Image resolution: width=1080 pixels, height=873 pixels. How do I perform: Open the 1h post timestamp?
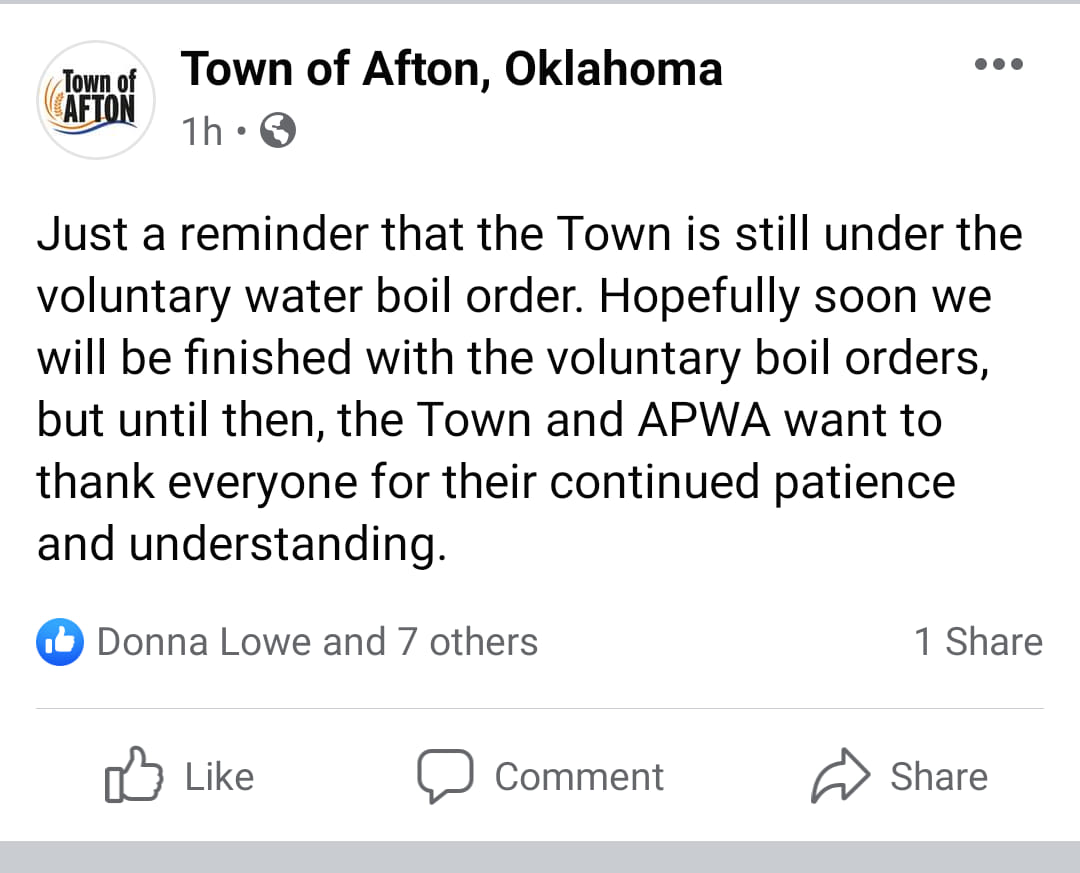coord(202,131)
